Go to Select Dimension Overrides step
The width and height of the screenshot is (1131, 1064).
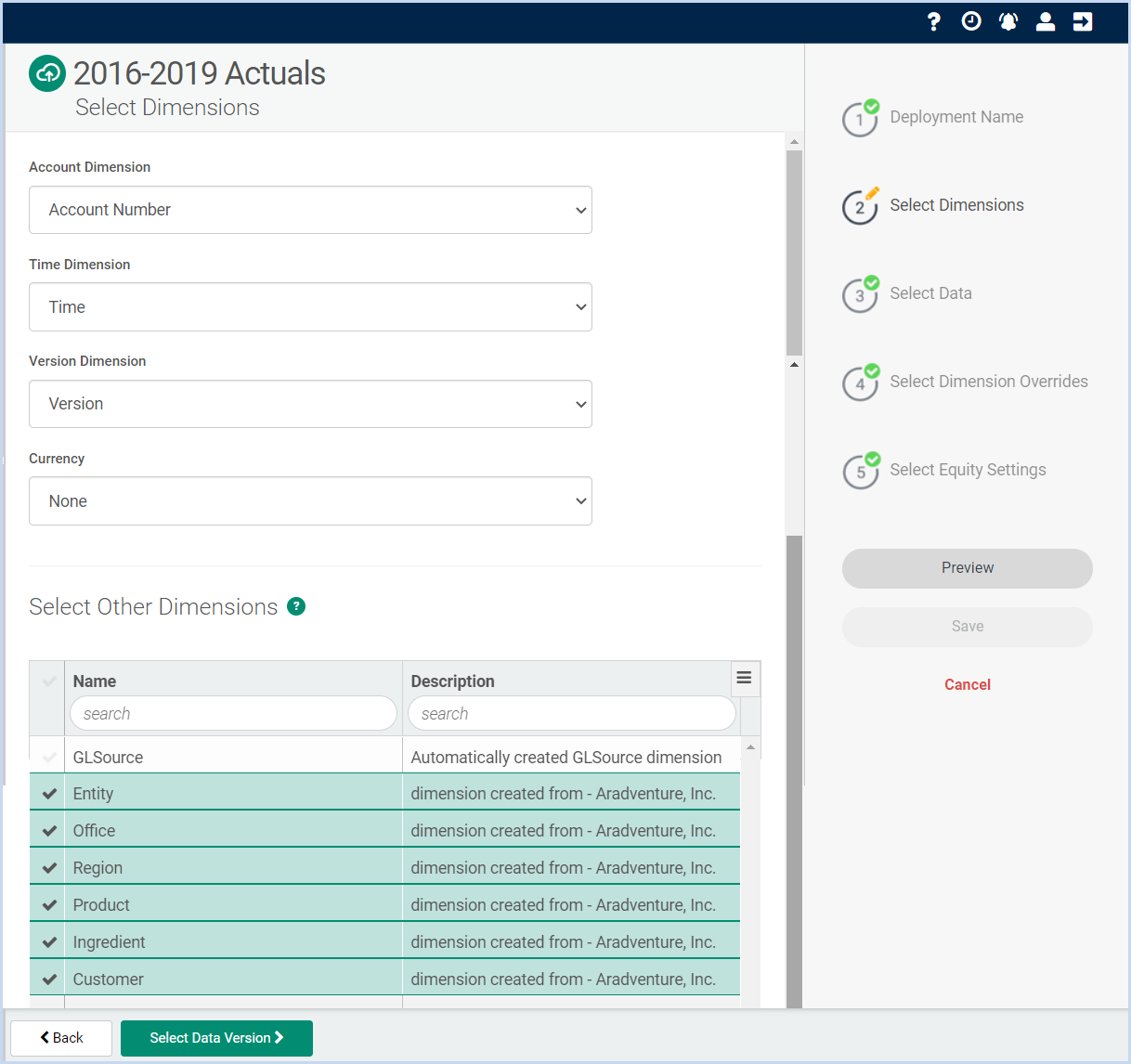[989, 382]
